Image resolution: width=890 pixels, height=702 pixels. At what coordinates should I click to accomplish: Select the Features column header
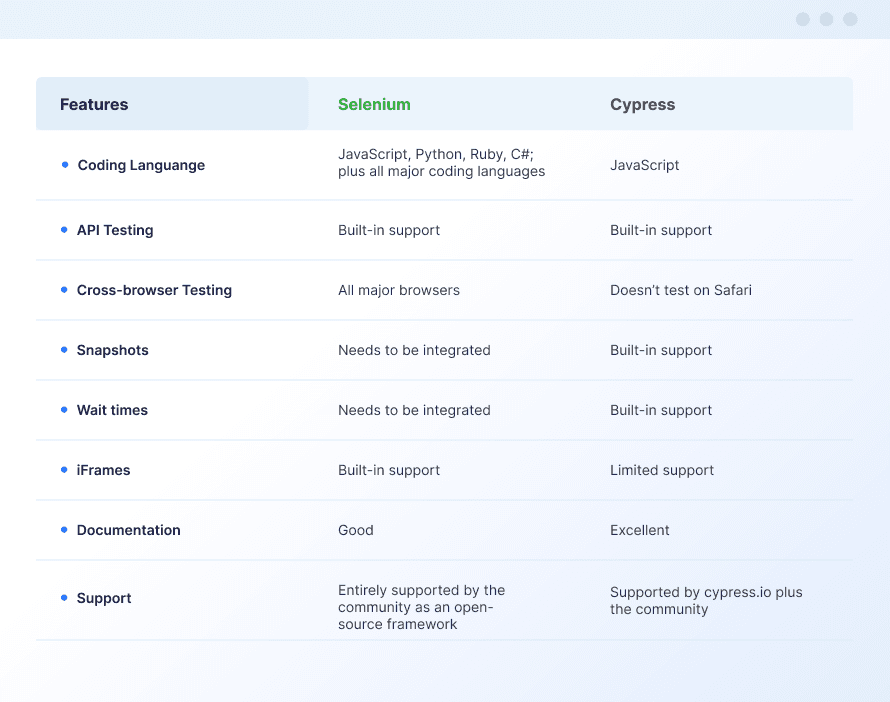(94, 104)
